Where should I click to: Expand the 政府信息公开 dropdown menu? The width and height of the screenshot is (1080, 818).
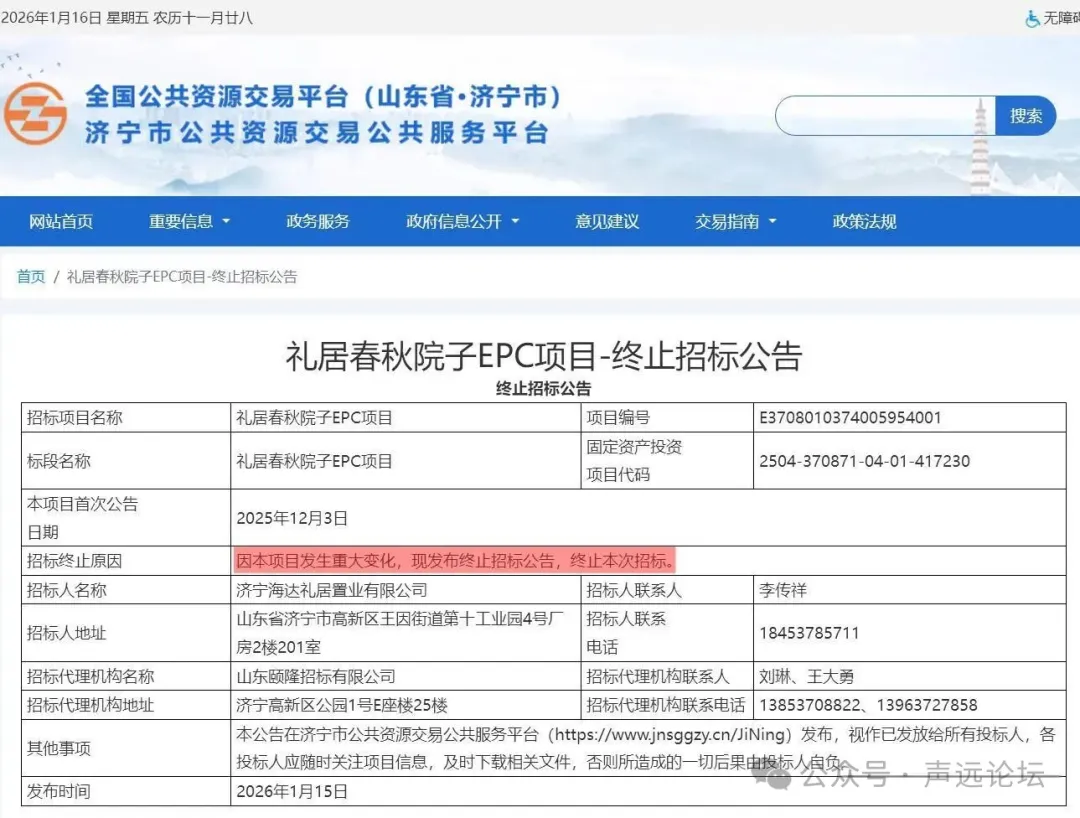pyautogui.click(x=462, y=221)
